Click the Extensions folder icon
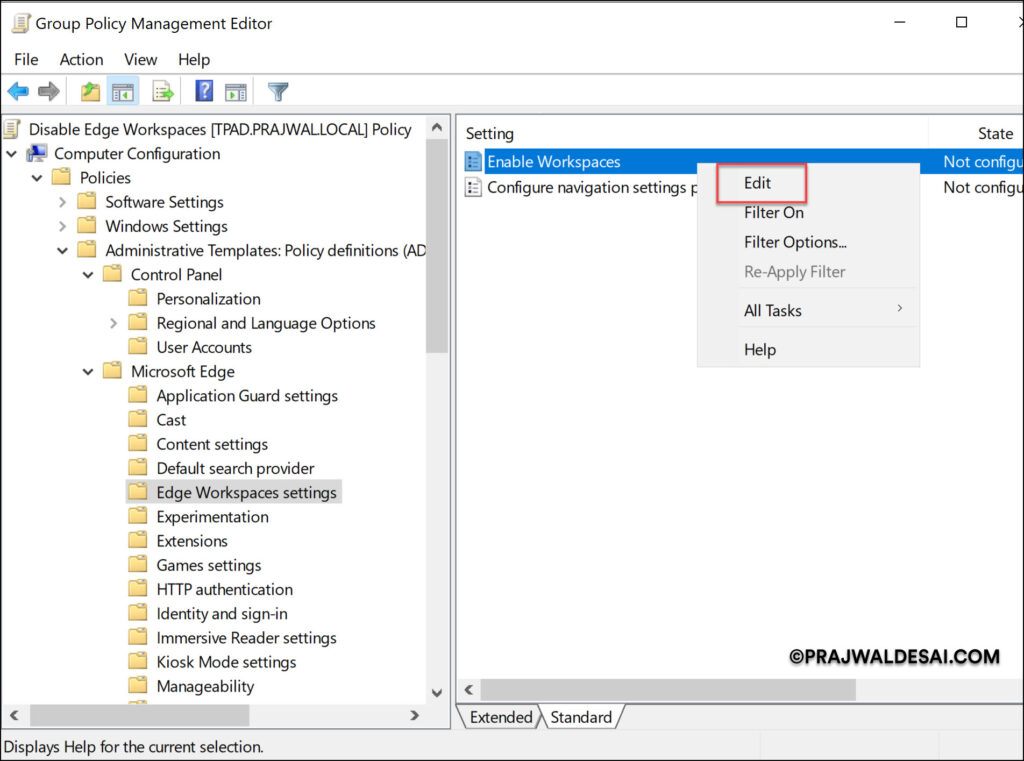1024x761 pixels. [x=138, y=540]
